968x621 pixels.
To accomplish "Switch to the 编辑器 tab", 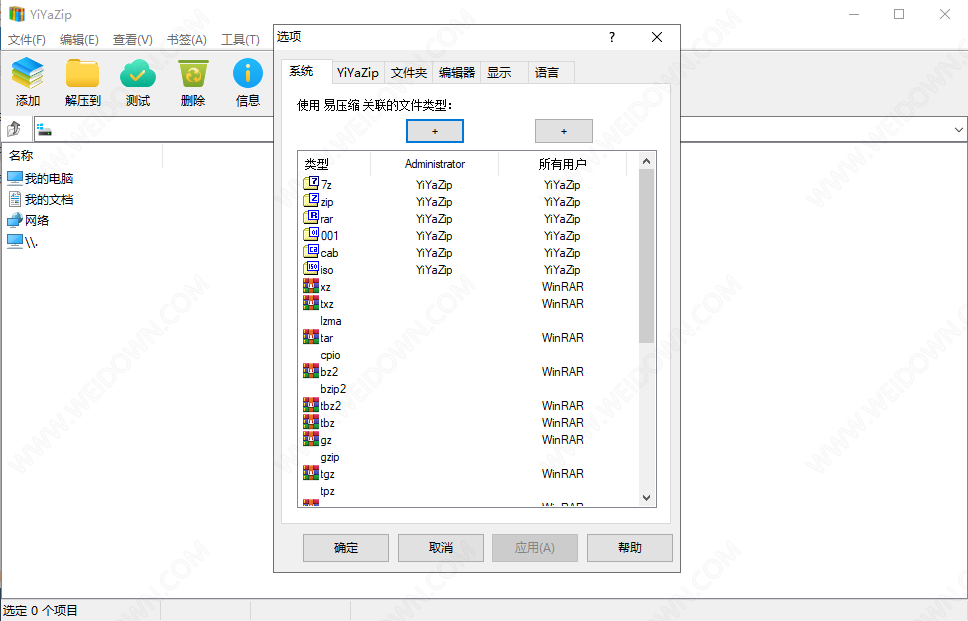I will point(457,73).
